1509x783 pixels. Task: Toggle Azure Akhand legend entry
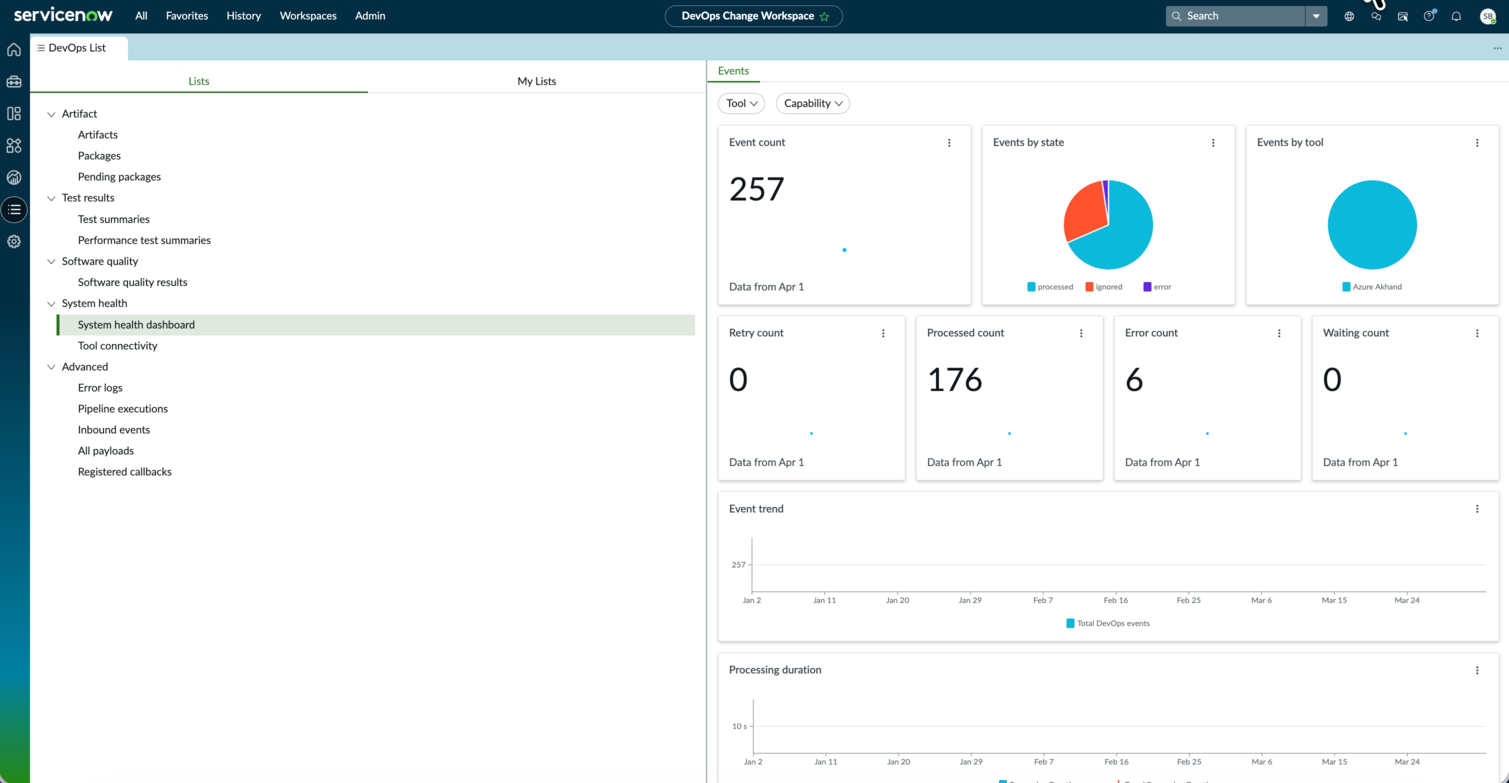tap(1372, 287)
